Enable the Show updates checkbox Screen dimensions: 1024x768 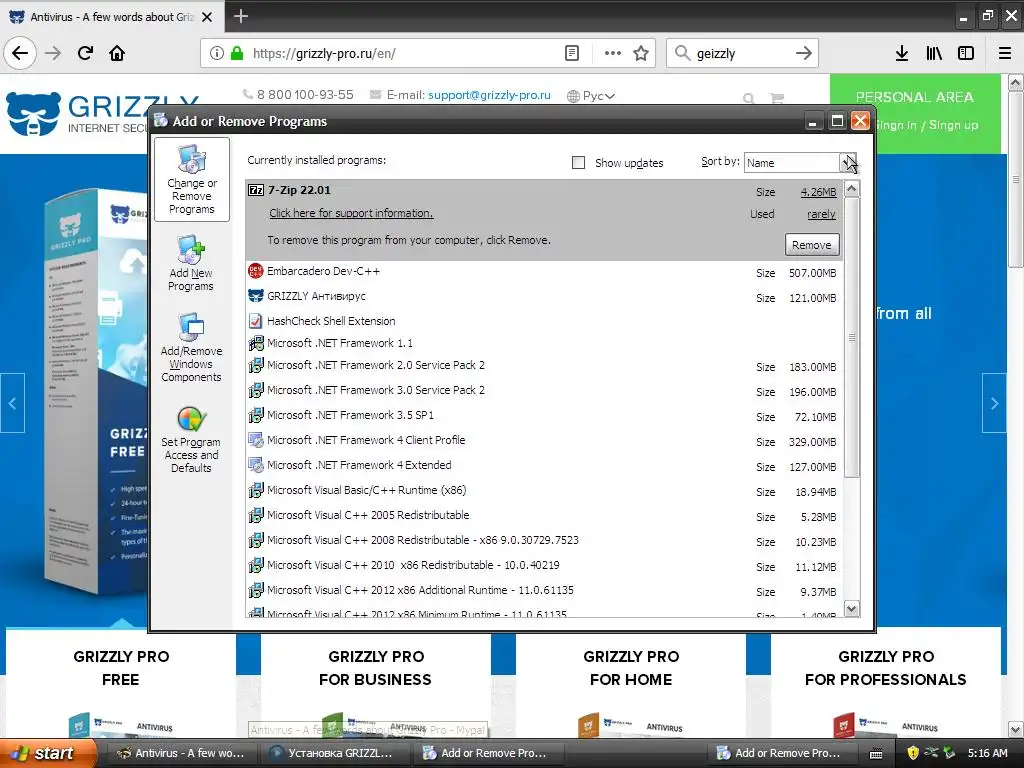point(579,163)
